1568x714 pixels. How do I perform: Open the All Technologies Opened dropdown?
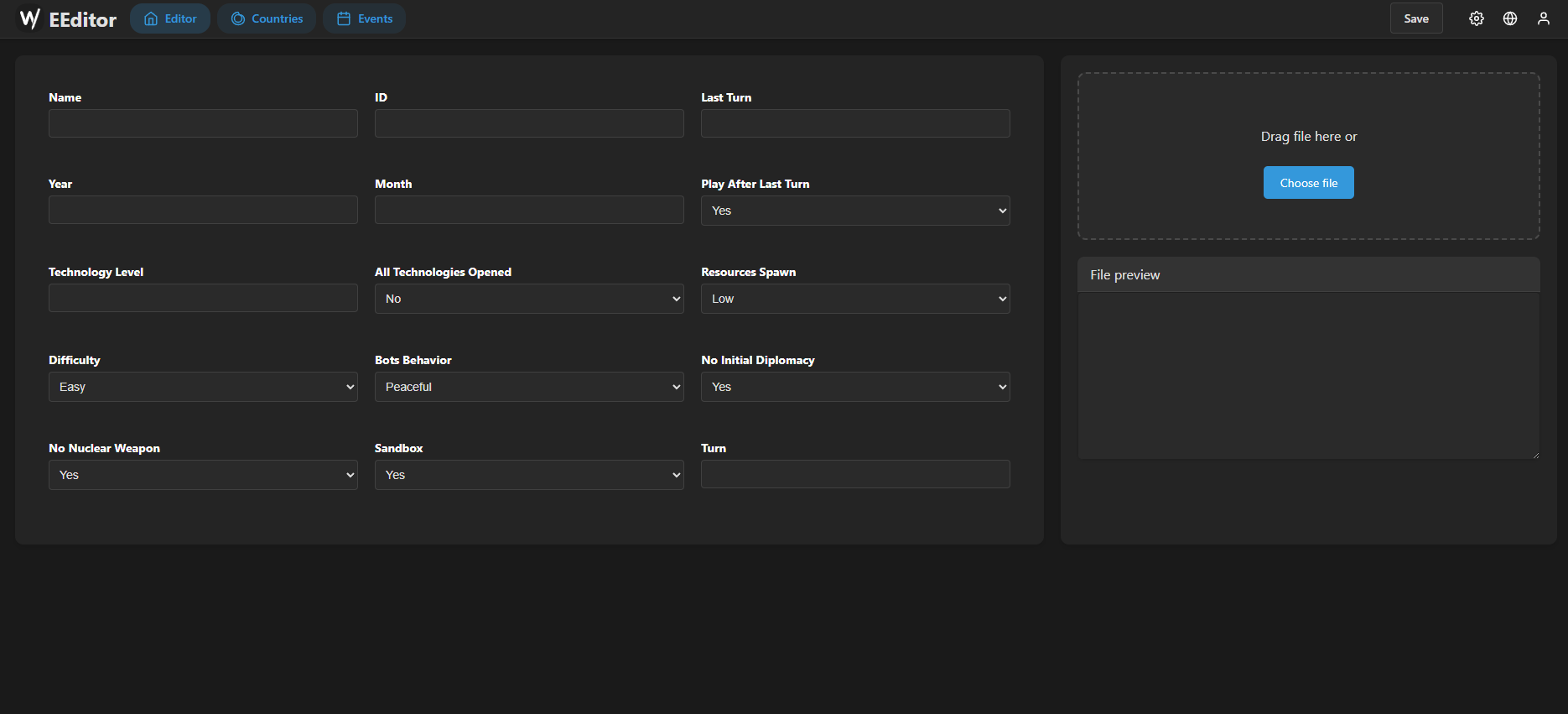coord(529,299)
